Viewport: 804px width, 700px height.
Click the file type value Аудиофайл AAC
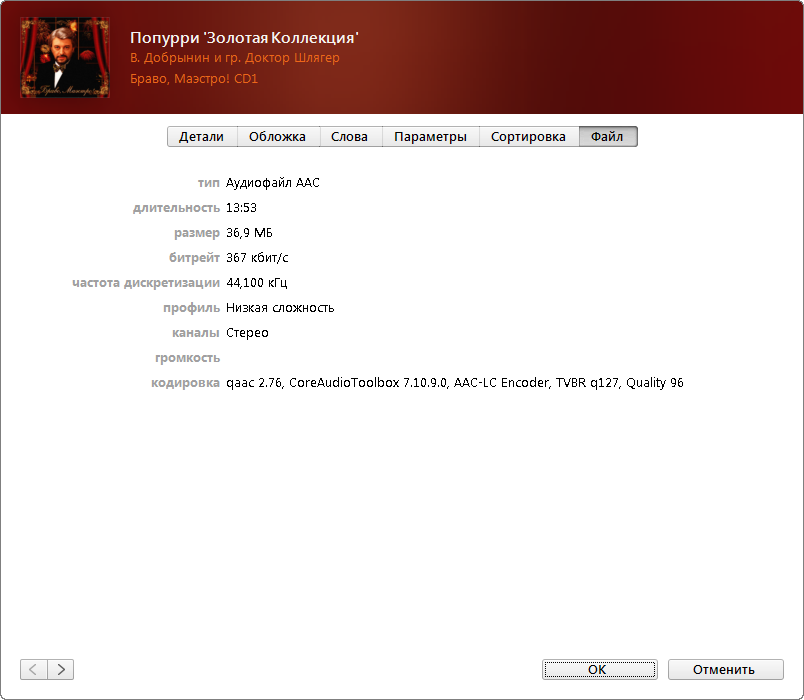[272, 183]
